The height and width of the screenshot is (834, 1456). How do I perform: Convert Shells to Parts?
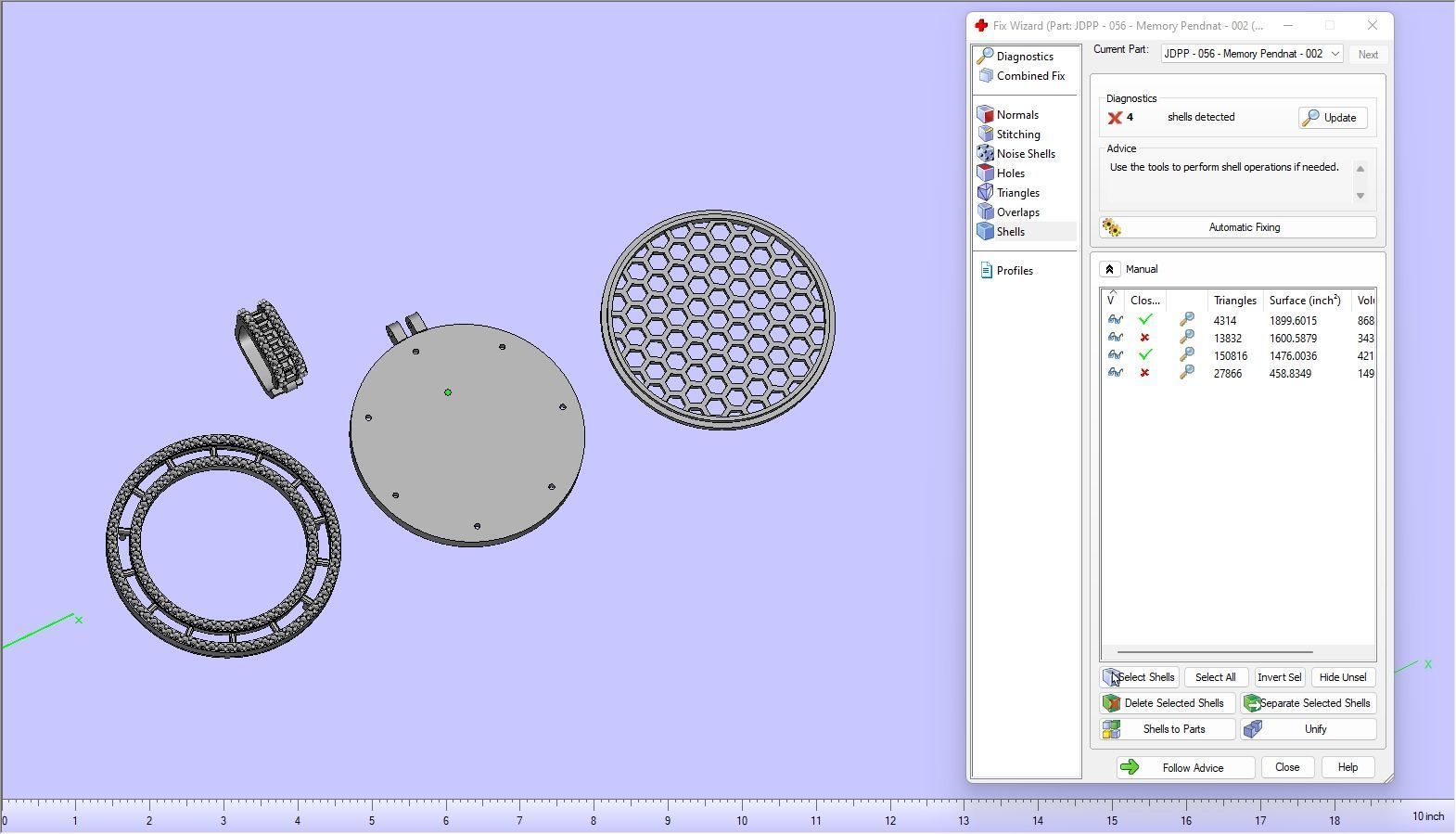1168,729
